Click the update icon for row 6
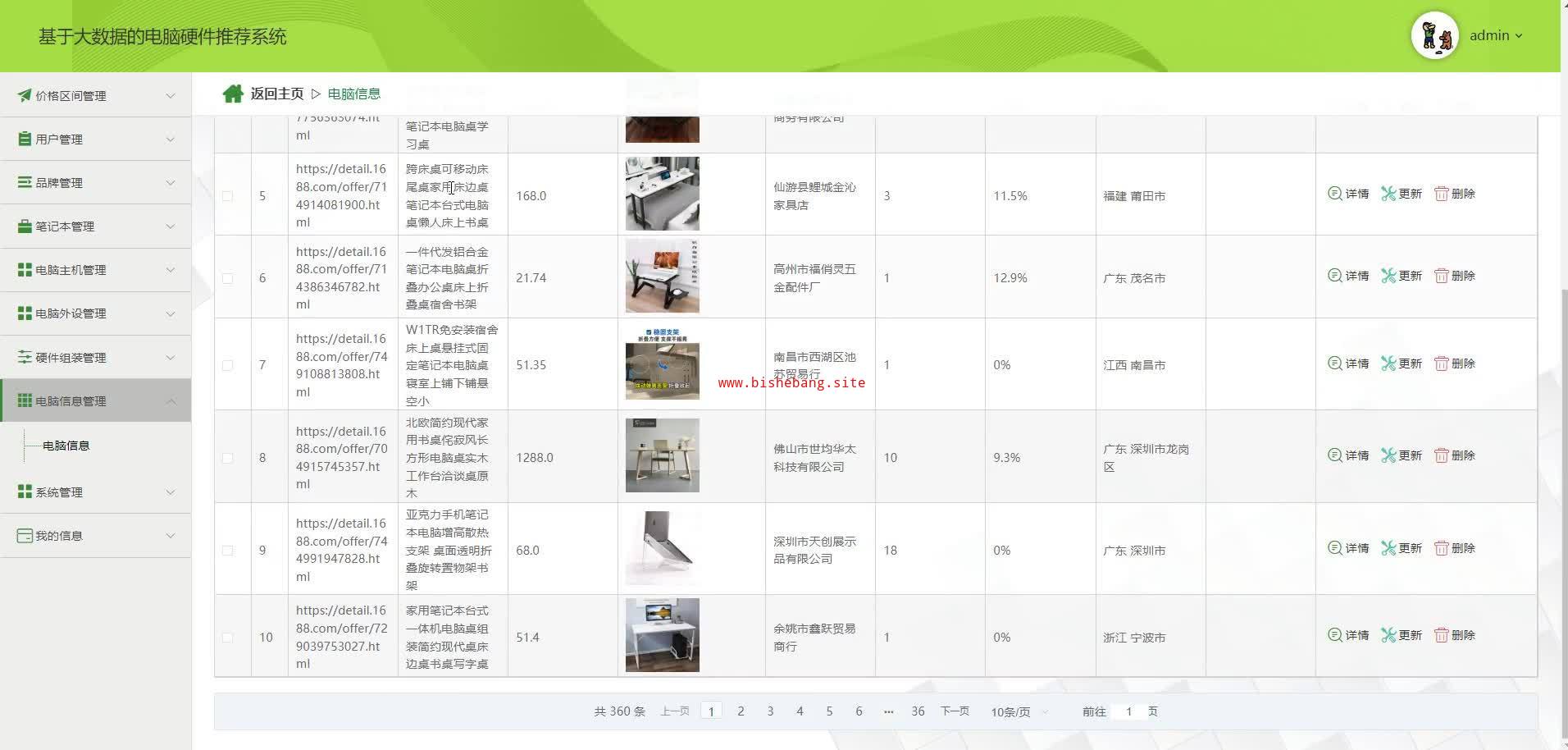 point(1388,276)
